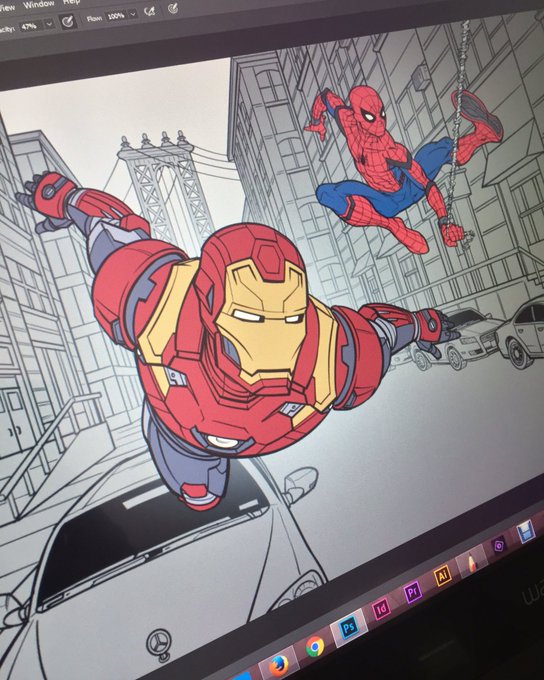This screenshot has height=680, width=544.
Task: Open Firefox from the taskbar
Action: click(x=279, y=665)
